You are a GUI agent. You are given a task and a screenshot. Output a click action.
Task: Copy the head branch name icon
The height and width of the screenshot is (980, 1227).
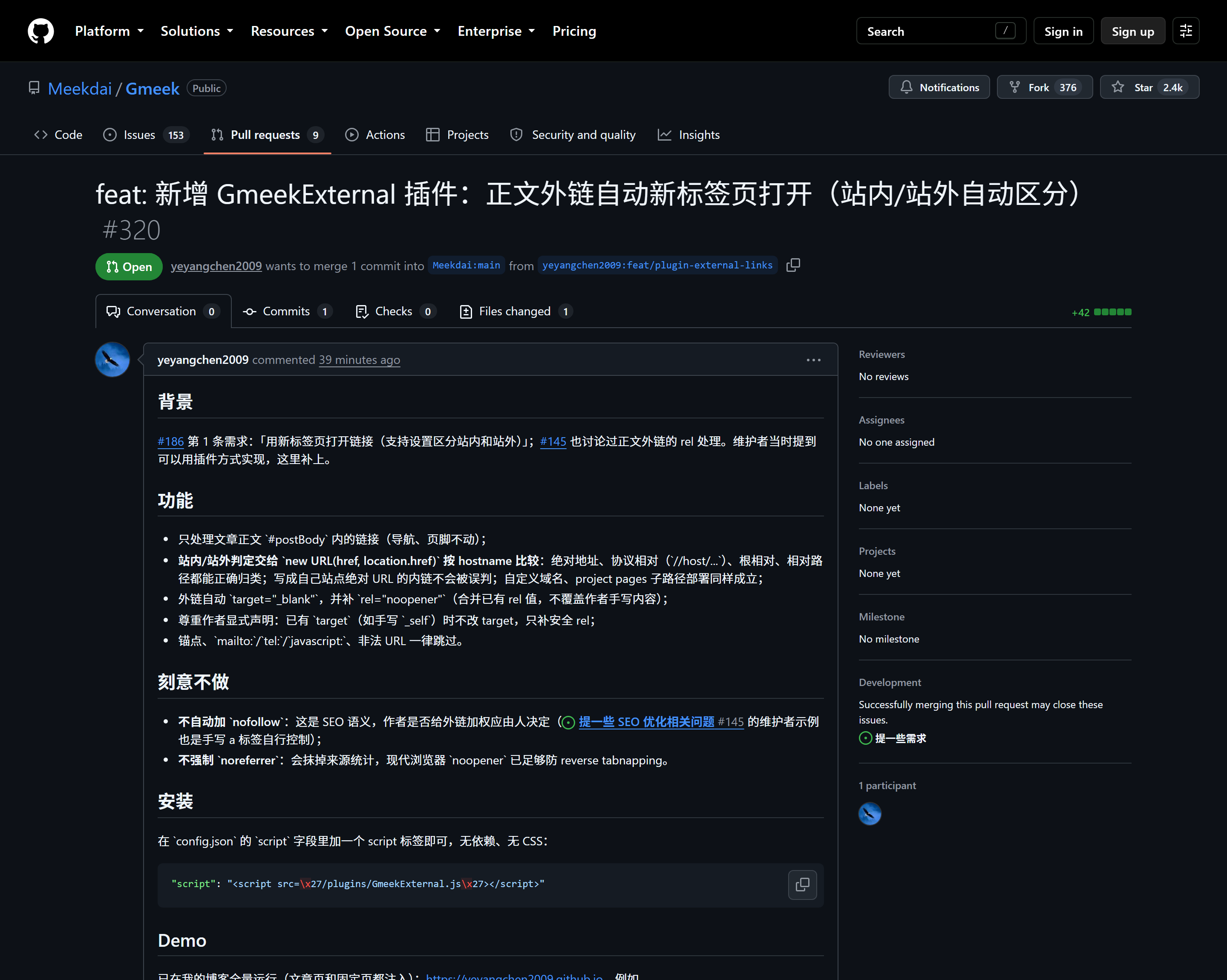point(793,265)
